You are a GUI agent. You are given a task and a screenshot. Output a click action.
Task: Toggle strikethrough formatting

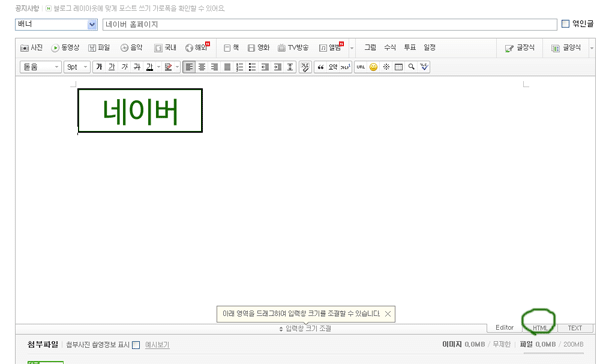[137, 67]
